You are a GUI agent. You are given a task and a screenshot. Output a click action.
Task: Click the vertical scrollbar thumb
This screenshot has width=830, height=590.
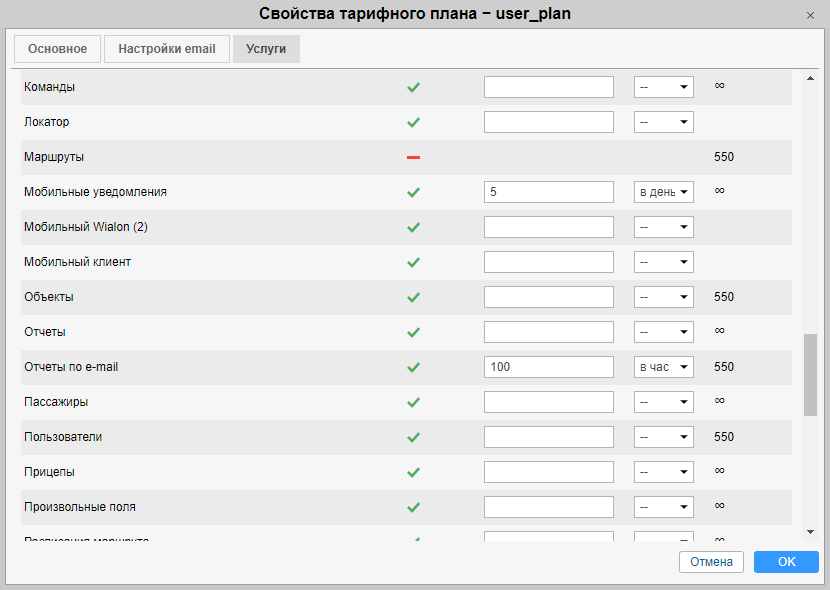(810, 375)
